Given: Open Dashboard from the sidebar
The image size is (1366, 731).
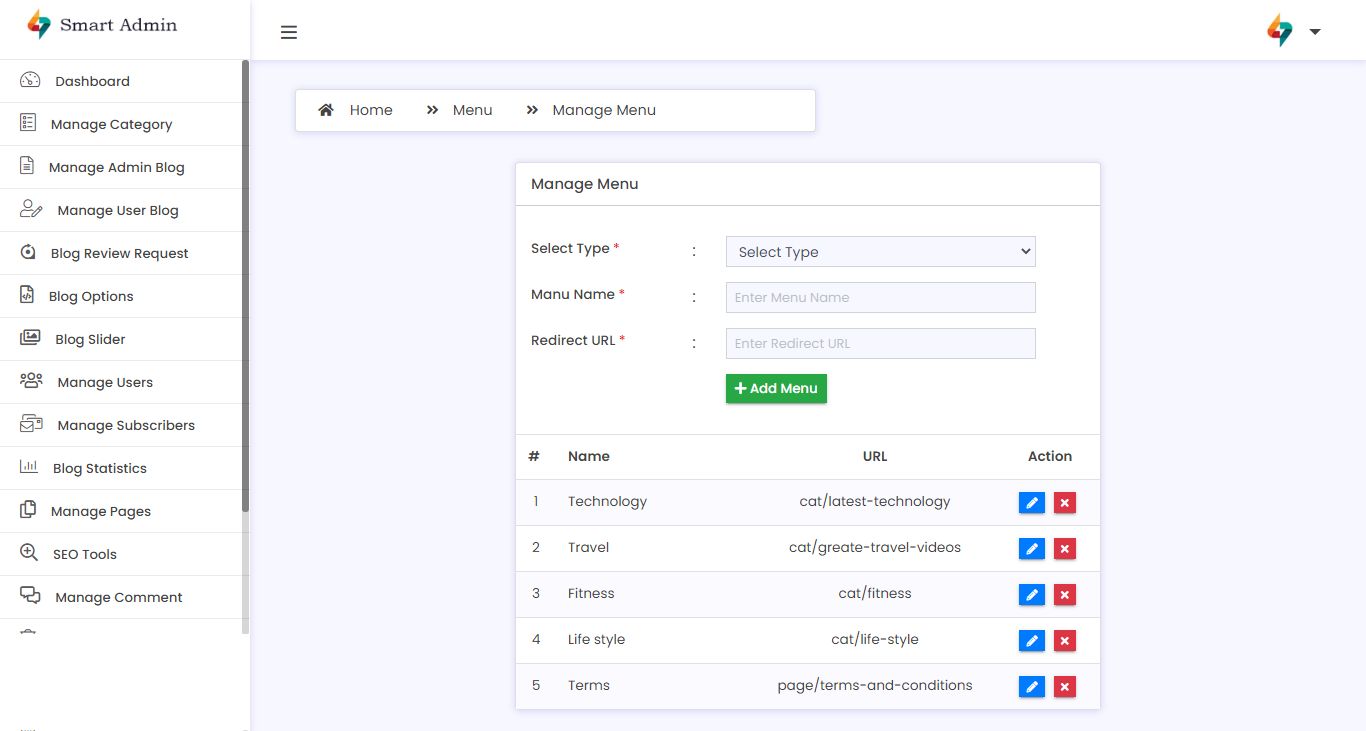Looking at the screenshot, I should tap(121, 81).
